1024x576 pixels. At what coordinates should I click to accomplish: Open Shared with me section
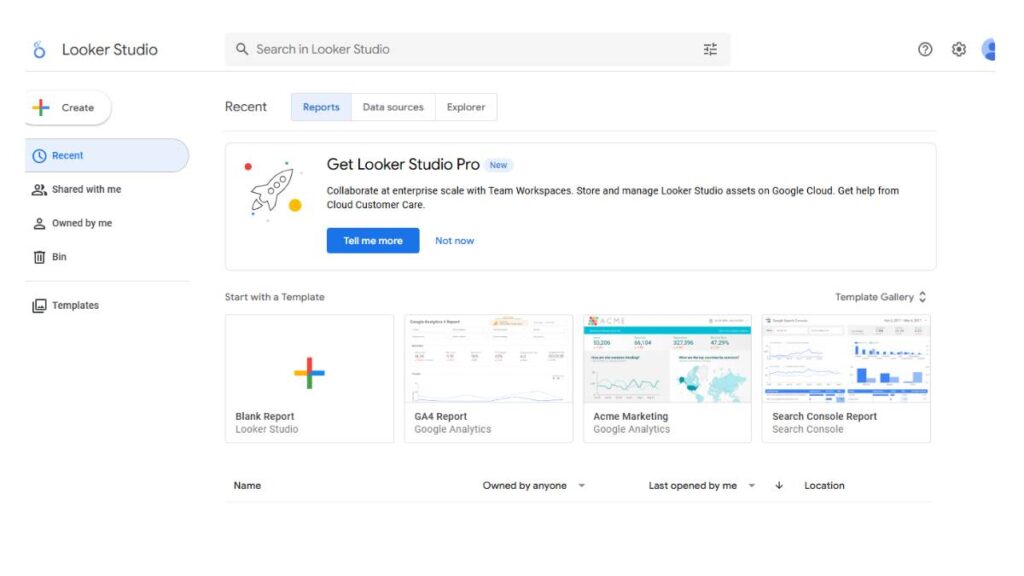(x=86, y=189)
